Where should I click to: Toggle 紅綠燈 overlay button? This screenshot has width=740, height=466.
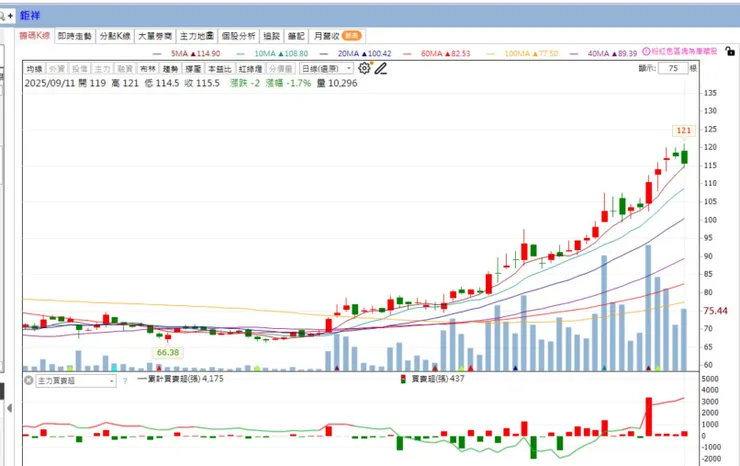pos(251,69)
